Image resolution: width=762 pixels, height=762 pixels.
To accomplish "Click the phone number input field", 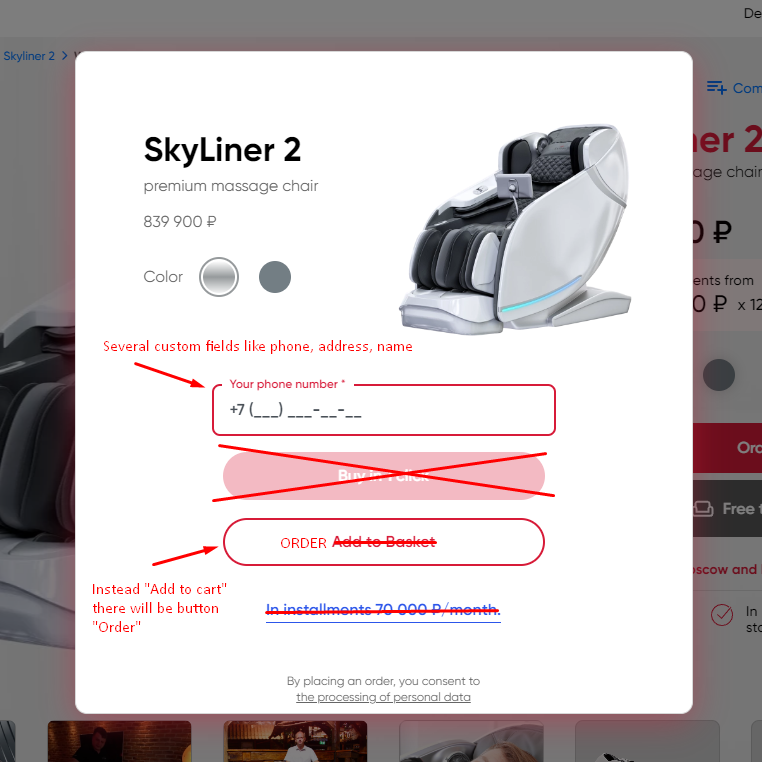I will (x=384, y=410).
